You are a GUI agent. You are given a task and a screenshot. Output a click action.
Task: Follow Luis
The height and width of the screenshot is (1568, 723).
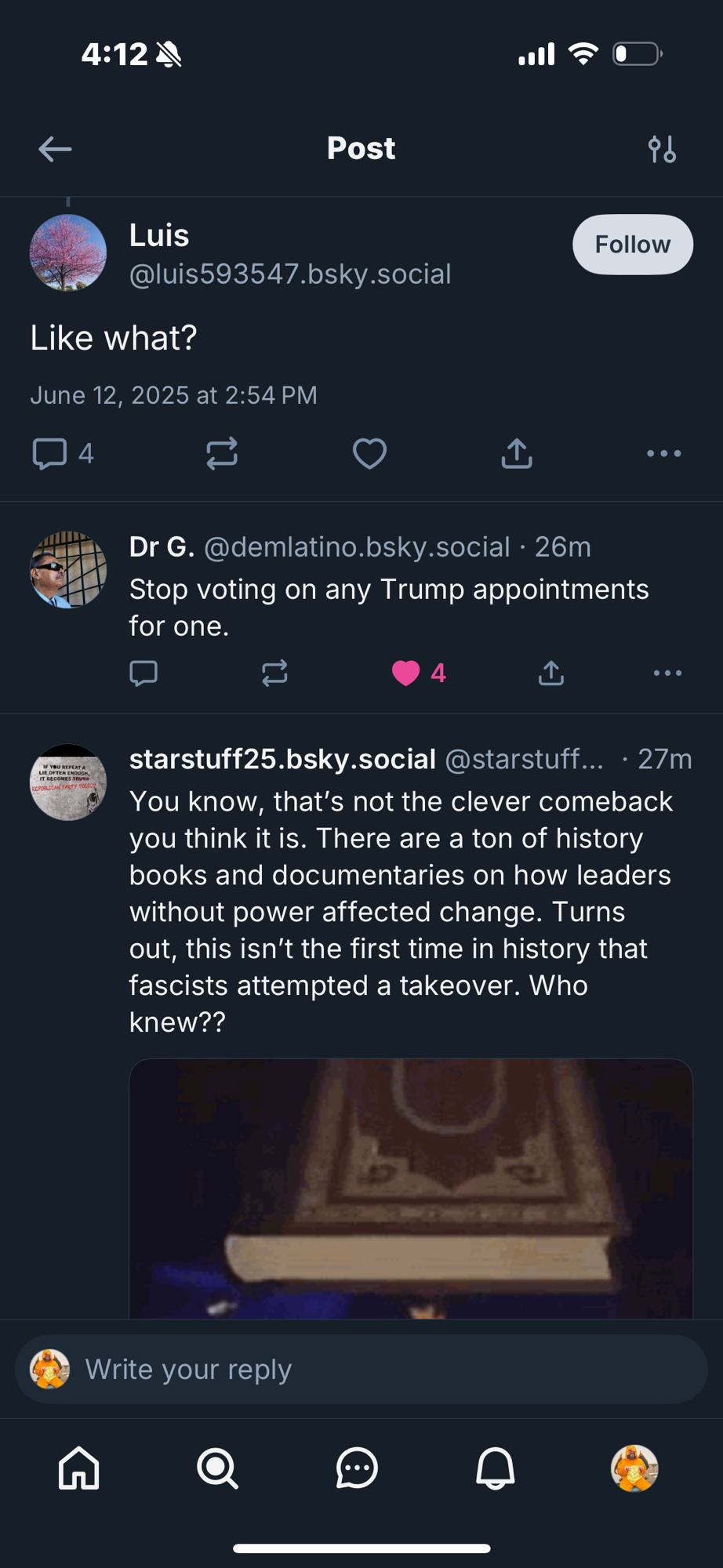point(632,245)
